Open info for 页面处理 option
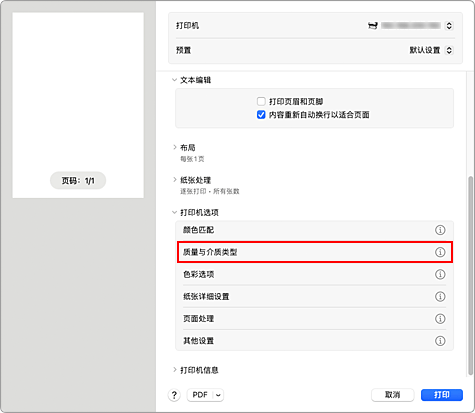This screenshot has width=475, height=413. coord(440,319)
